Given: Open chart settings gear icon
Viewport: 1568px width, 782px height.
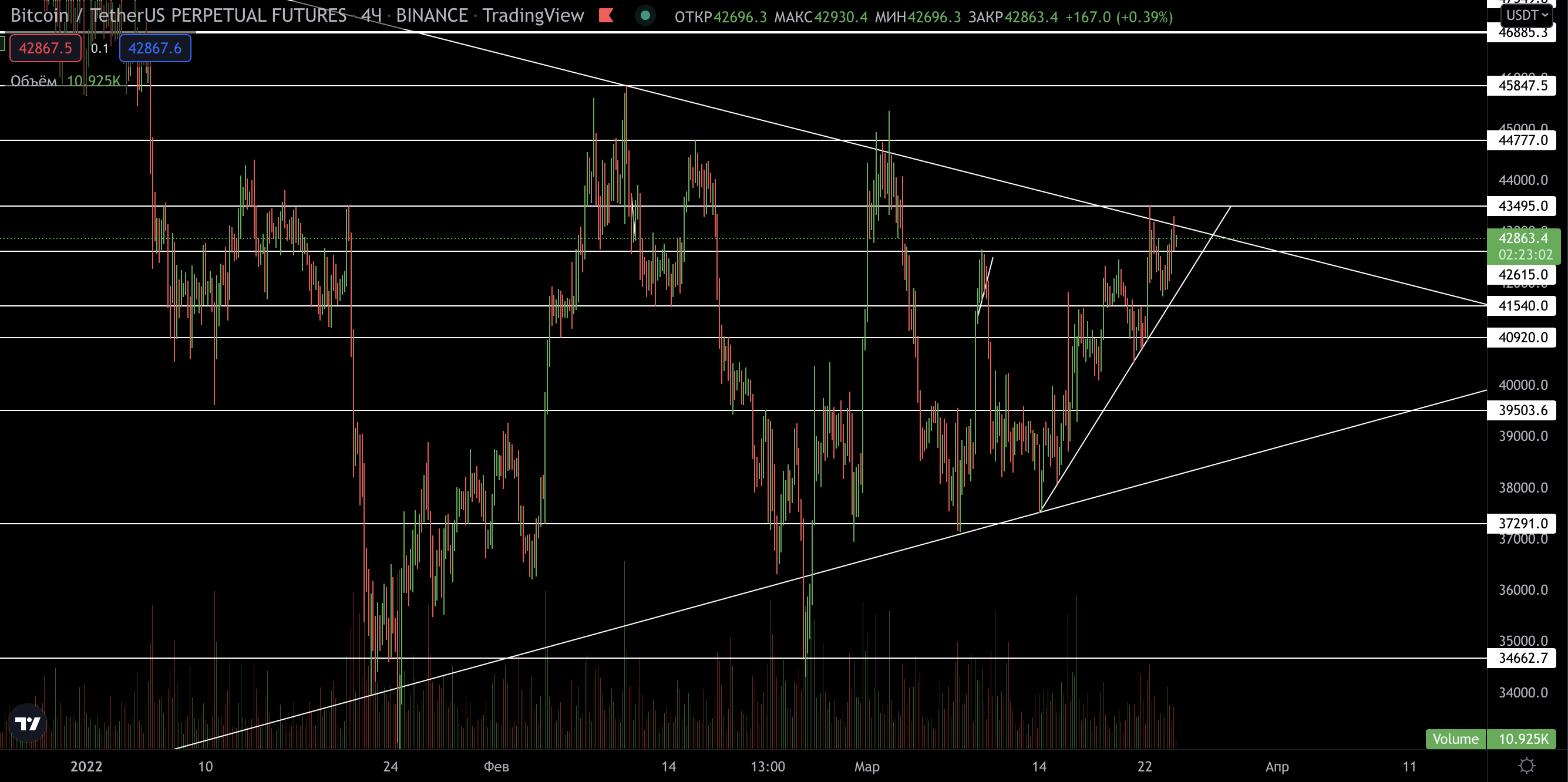Looking at the screenshot, I should [x=1526, y=765].
